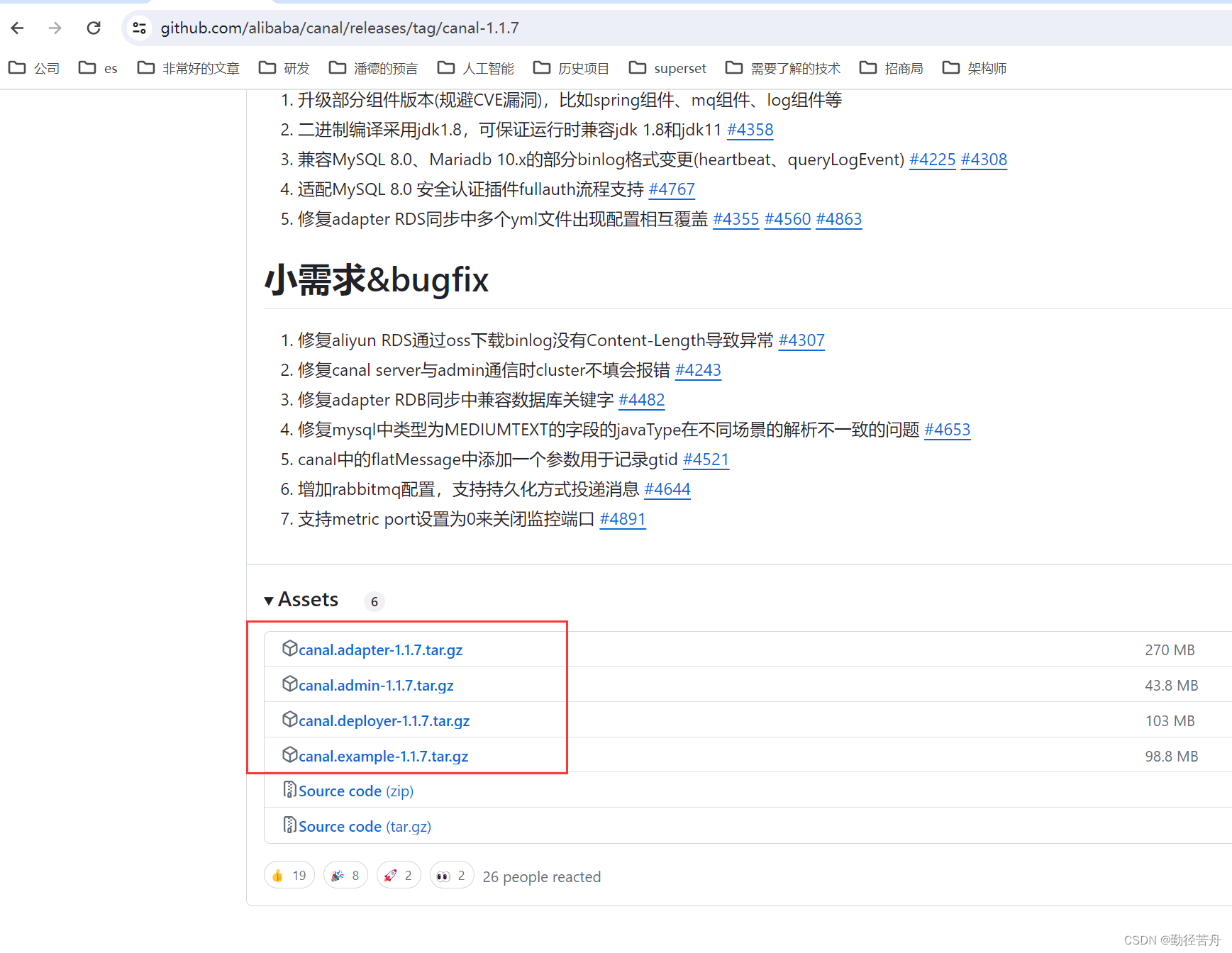Open issue link #4308
Screen dimensions: 1232x953
(984, 160)
